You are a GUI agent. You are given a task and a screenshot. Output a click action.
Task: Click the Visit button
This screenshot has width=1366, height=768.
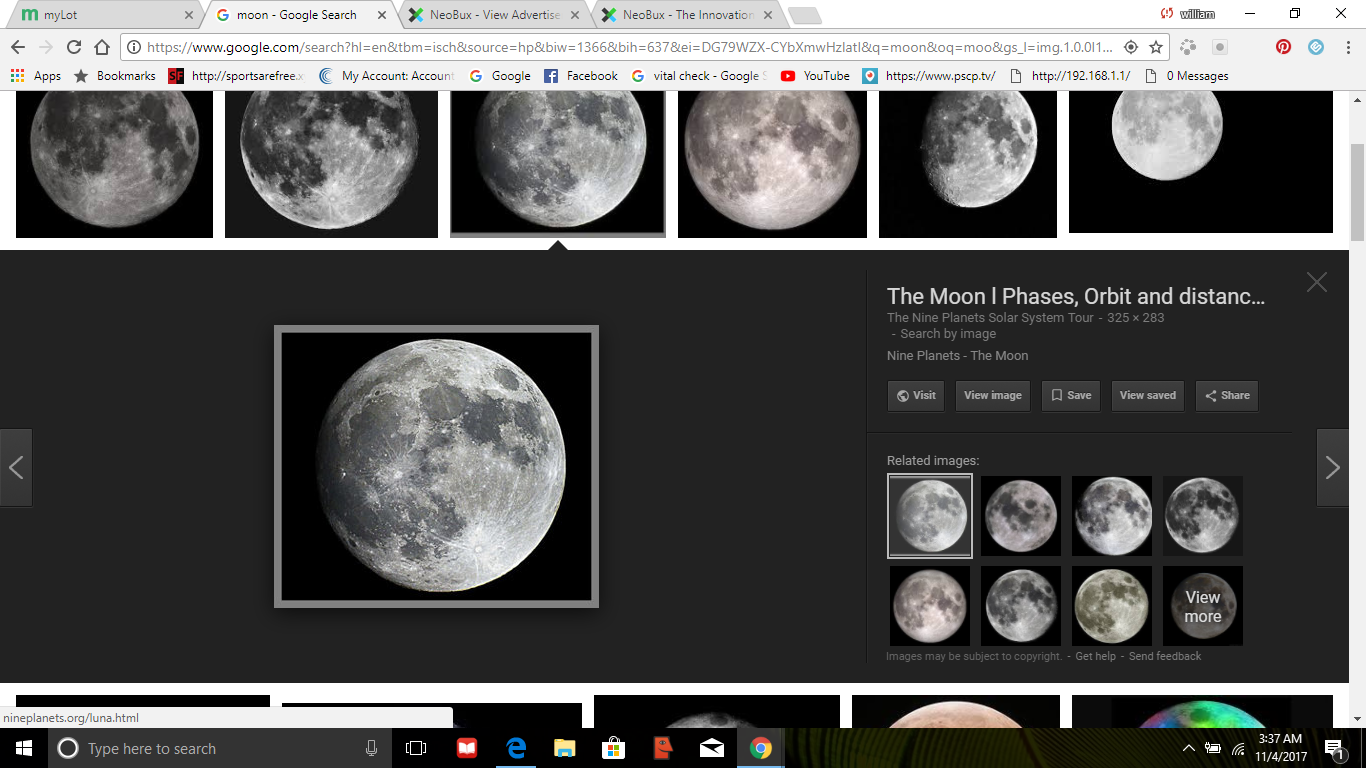tap(916, 395)
